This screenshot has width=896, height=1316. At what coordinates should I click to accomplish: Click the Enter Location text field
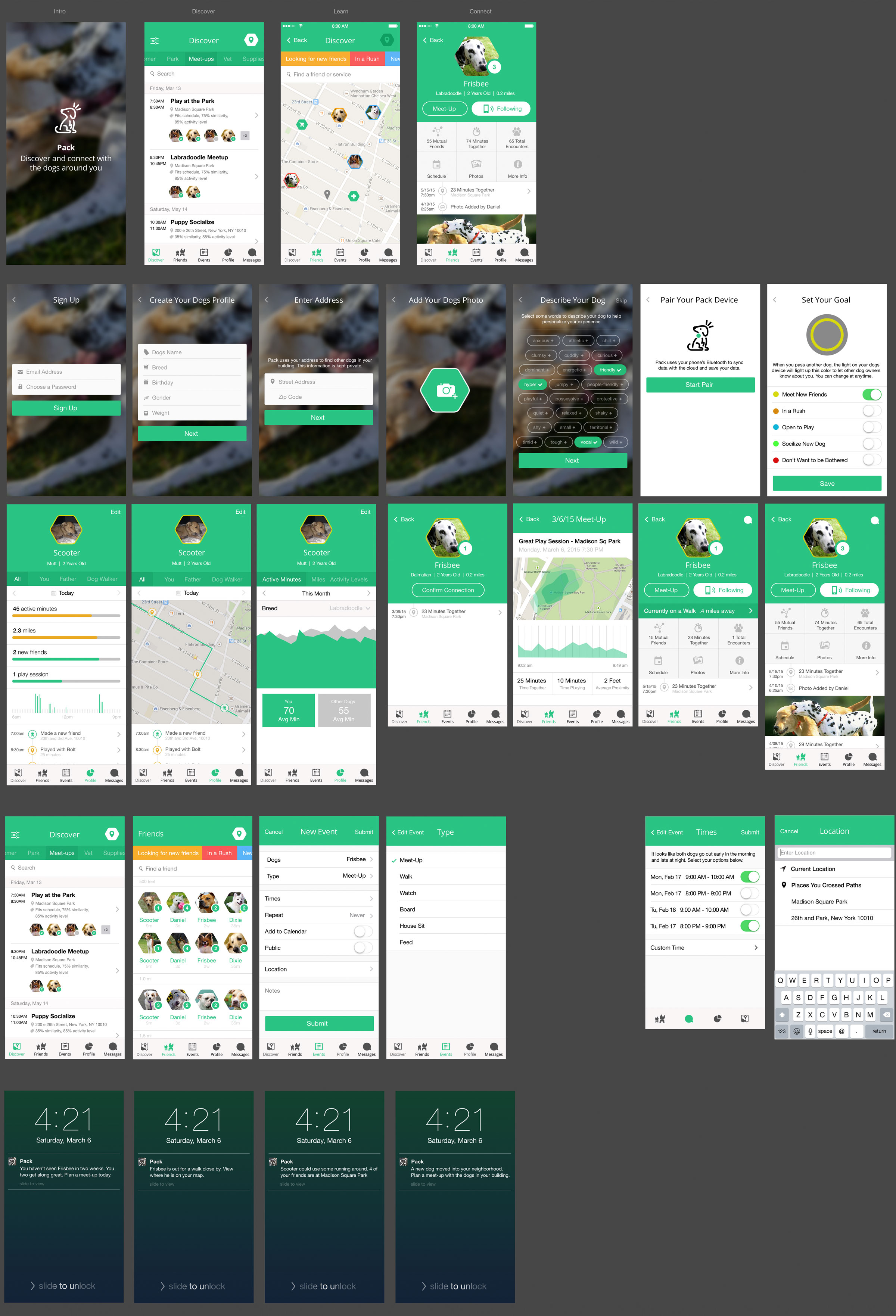pos(834,853)
